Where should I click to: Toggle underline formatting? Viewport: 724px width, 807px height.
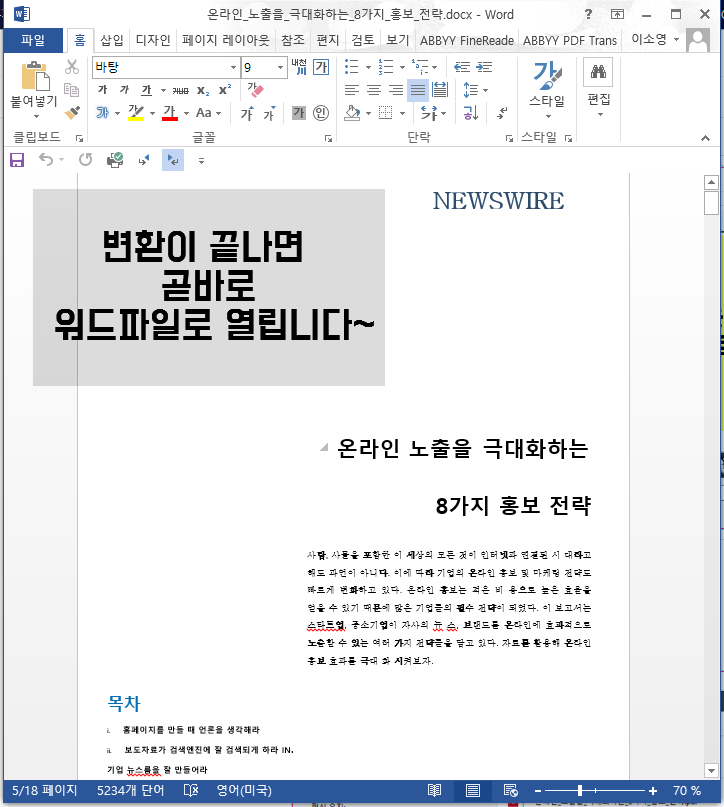[147, 90]
